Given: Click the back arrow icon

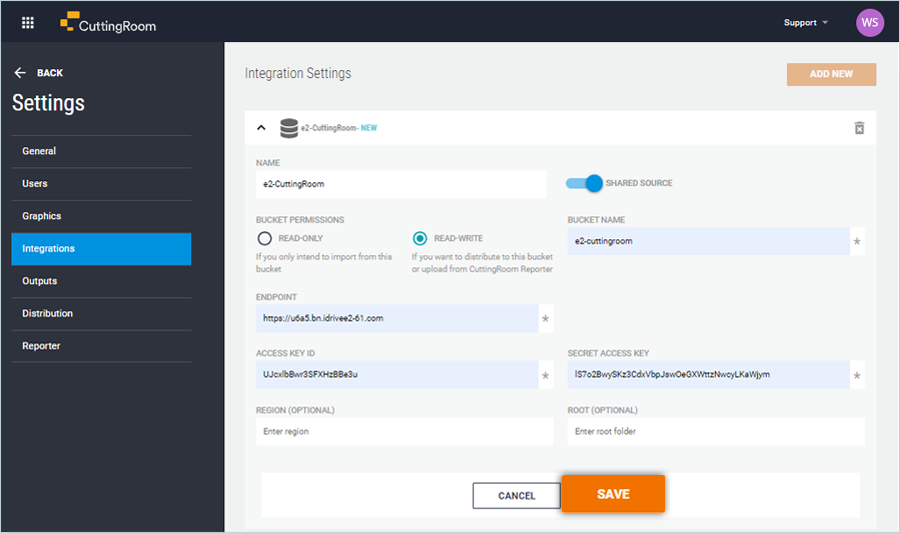Looking at the screenshot, I should pos(20,73).
